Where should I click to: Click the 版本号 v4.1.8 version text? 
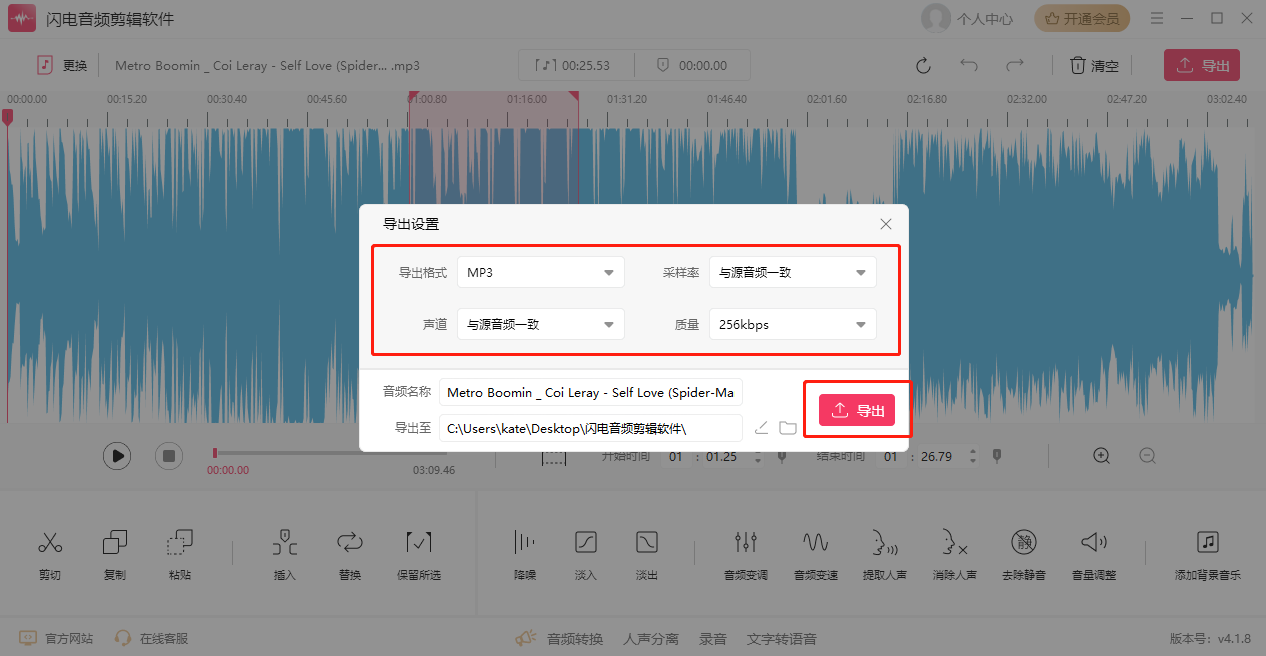[x=1210, y=638]
